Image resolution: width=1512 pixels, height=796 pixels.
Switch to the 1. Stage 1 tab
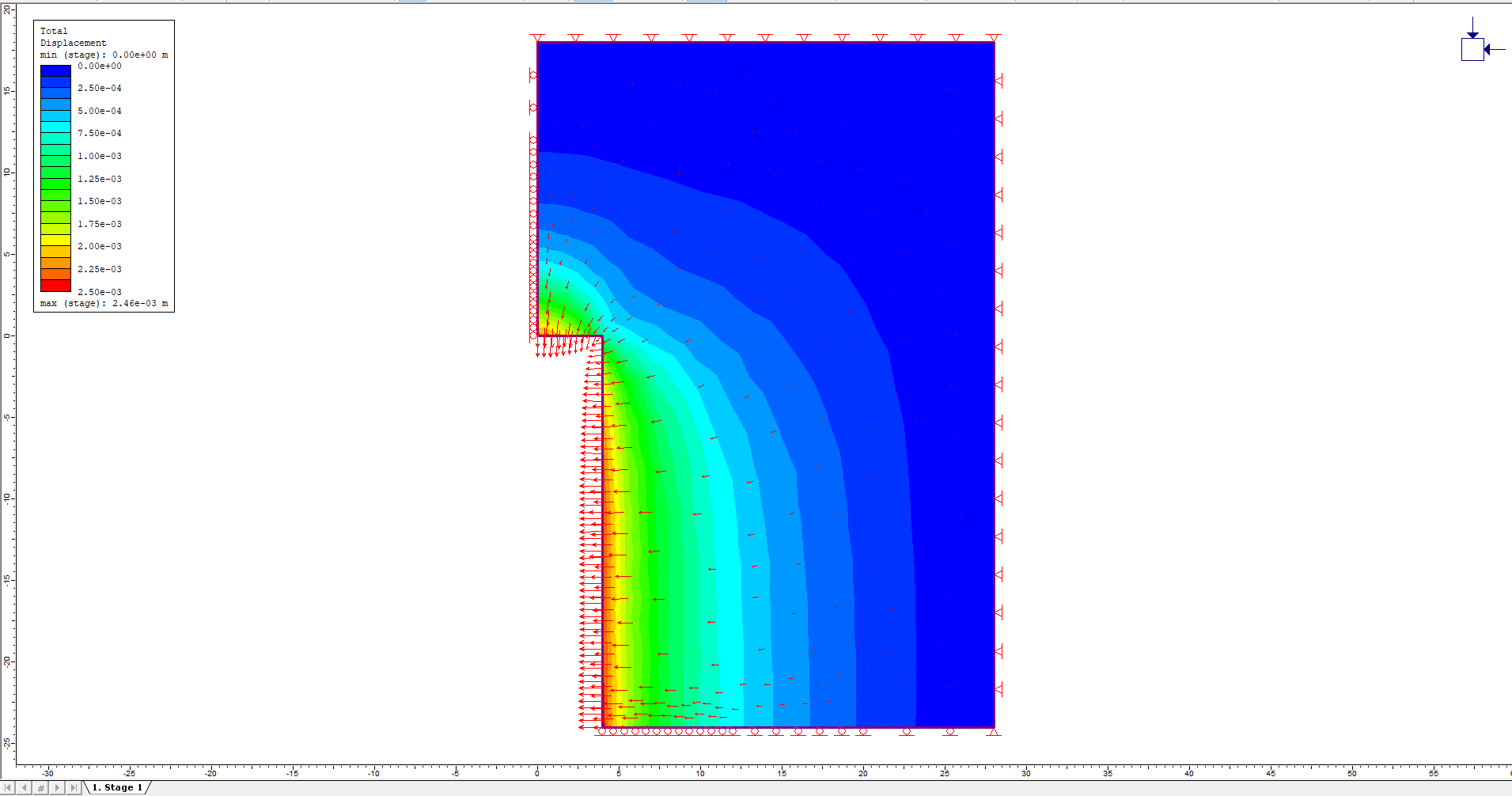coord(117,787)
